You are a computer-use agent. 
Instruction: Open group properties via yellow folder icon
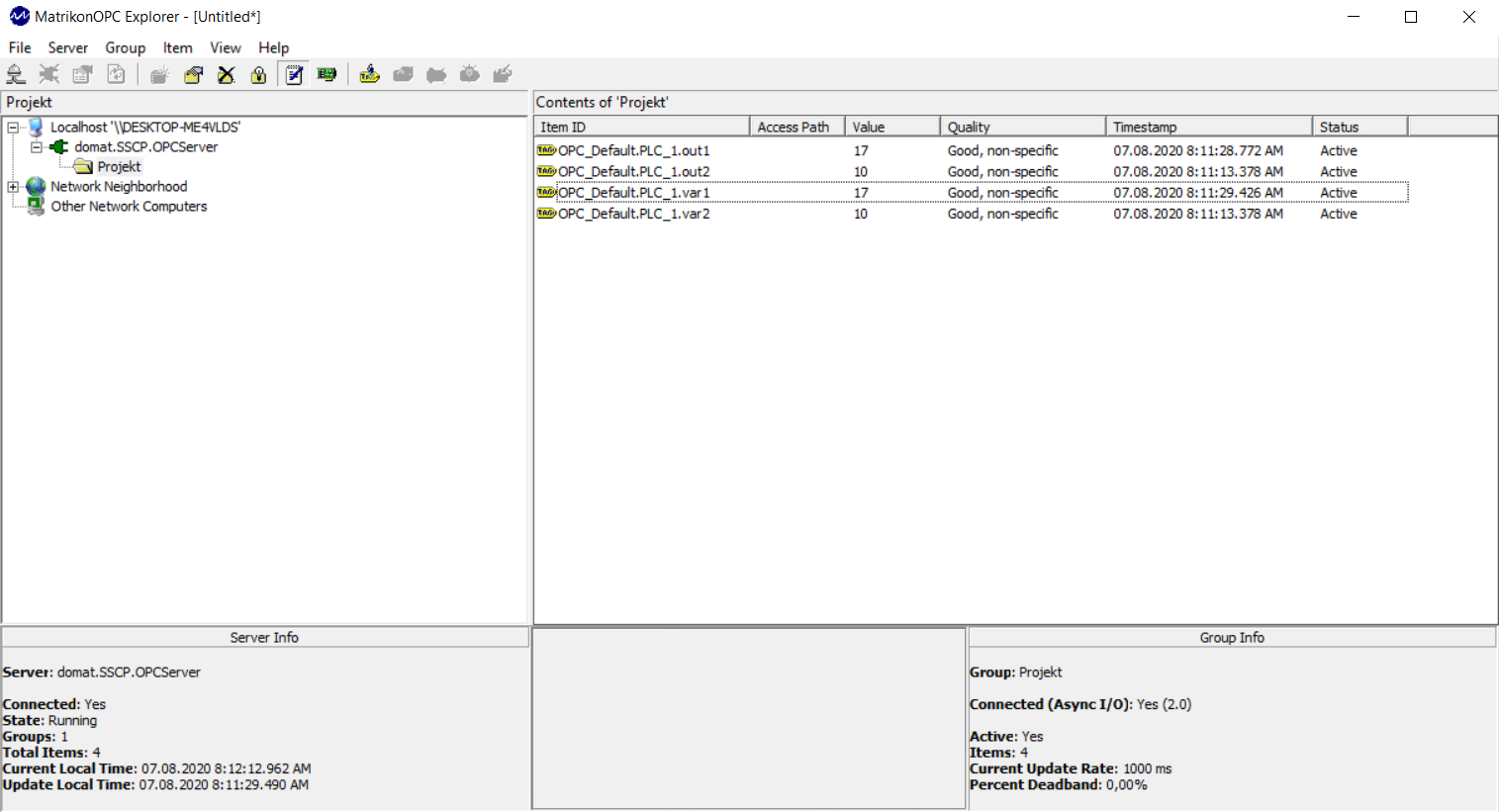[x=193, y=74]
